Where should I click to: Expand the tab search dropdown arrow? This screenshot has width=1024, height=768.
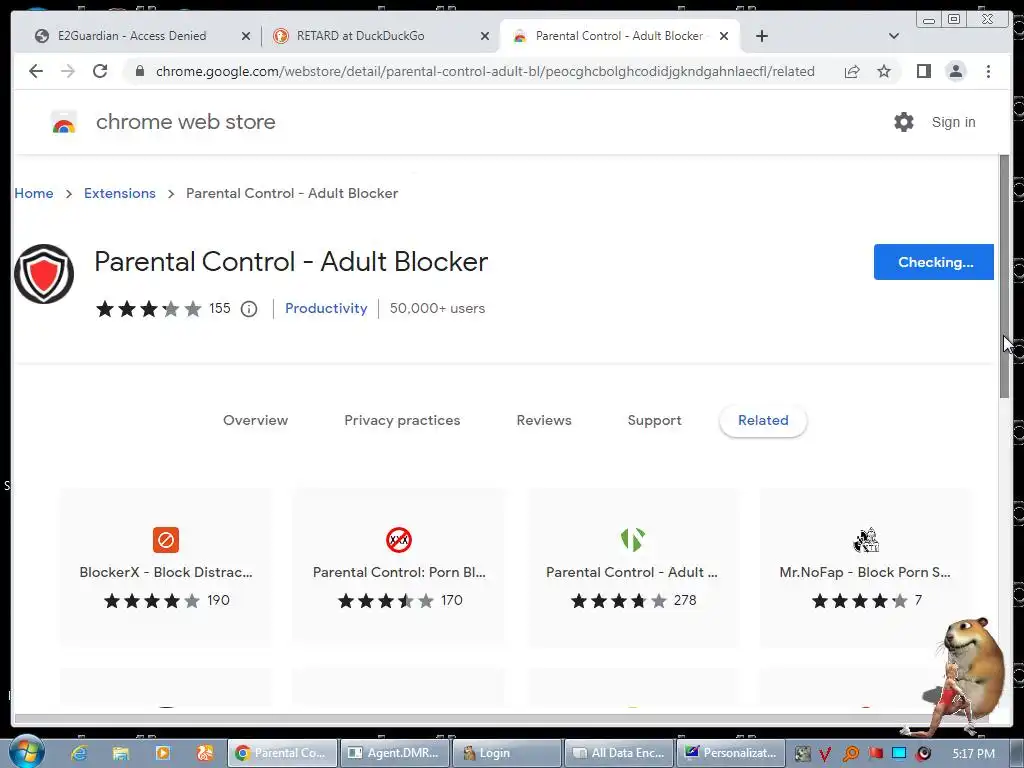[x=894, y=36]
